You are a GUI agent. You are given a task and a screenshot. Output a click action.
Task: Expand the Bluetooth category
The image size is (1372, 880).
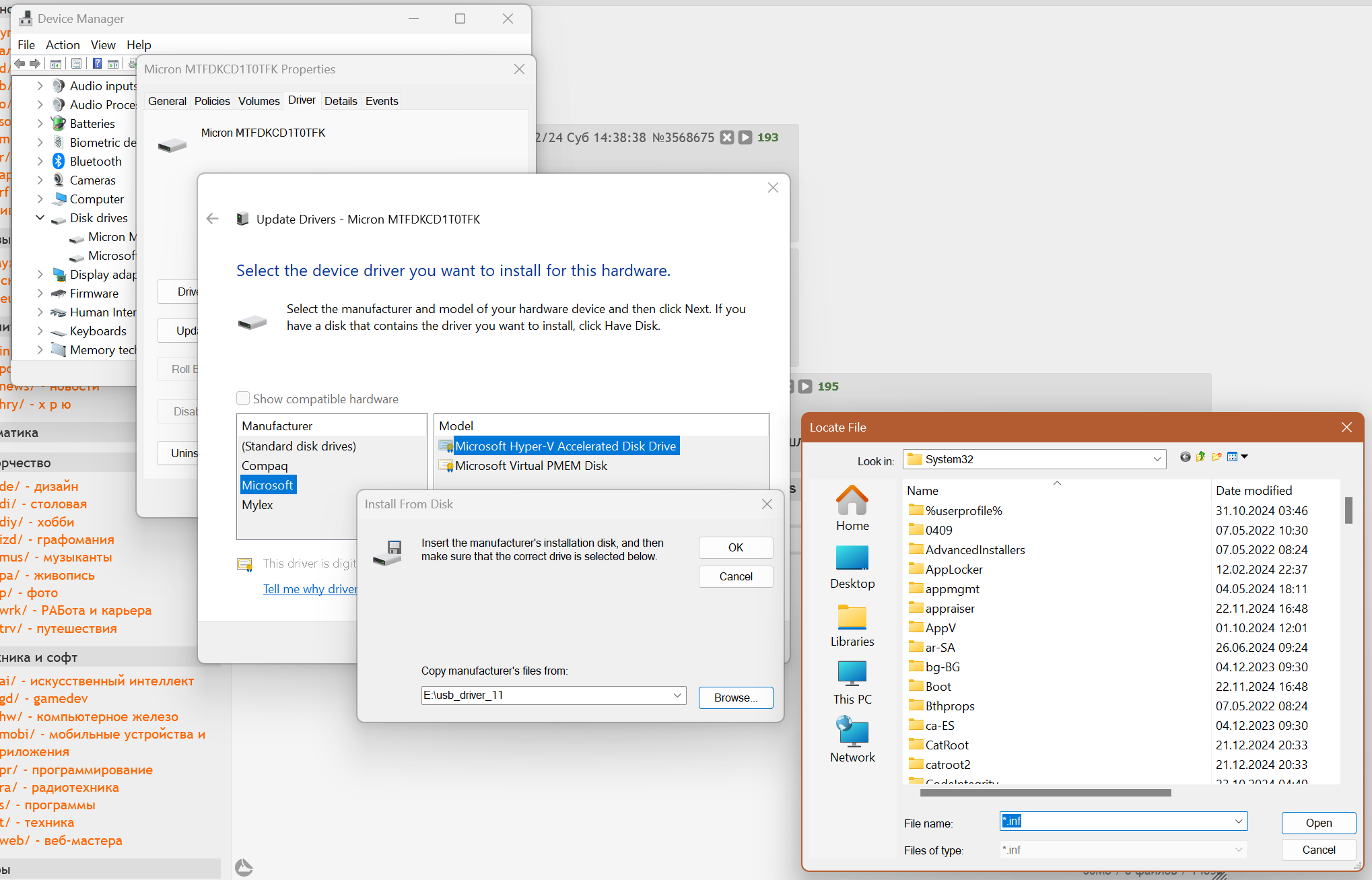coord(40,161)
